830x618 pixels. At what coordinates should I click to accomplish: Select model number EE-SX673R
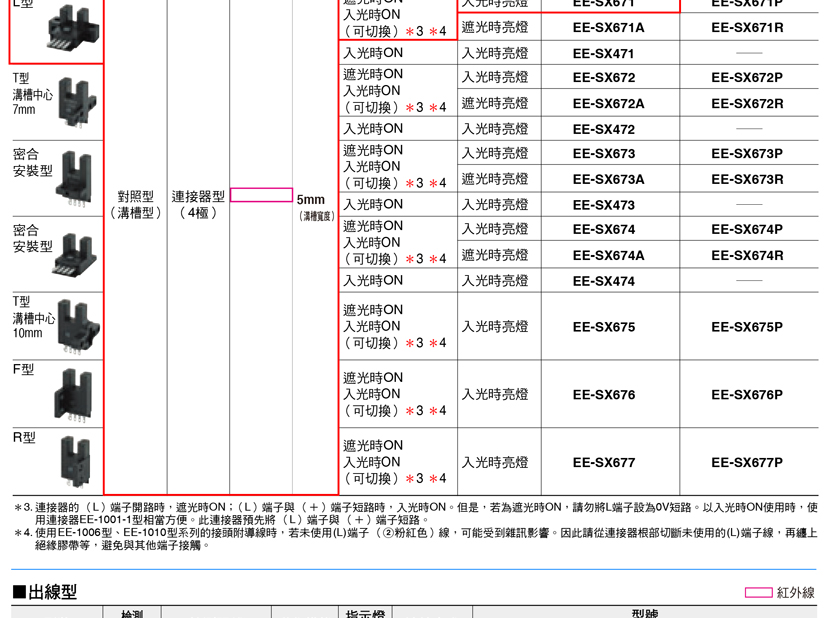[747, 180]
